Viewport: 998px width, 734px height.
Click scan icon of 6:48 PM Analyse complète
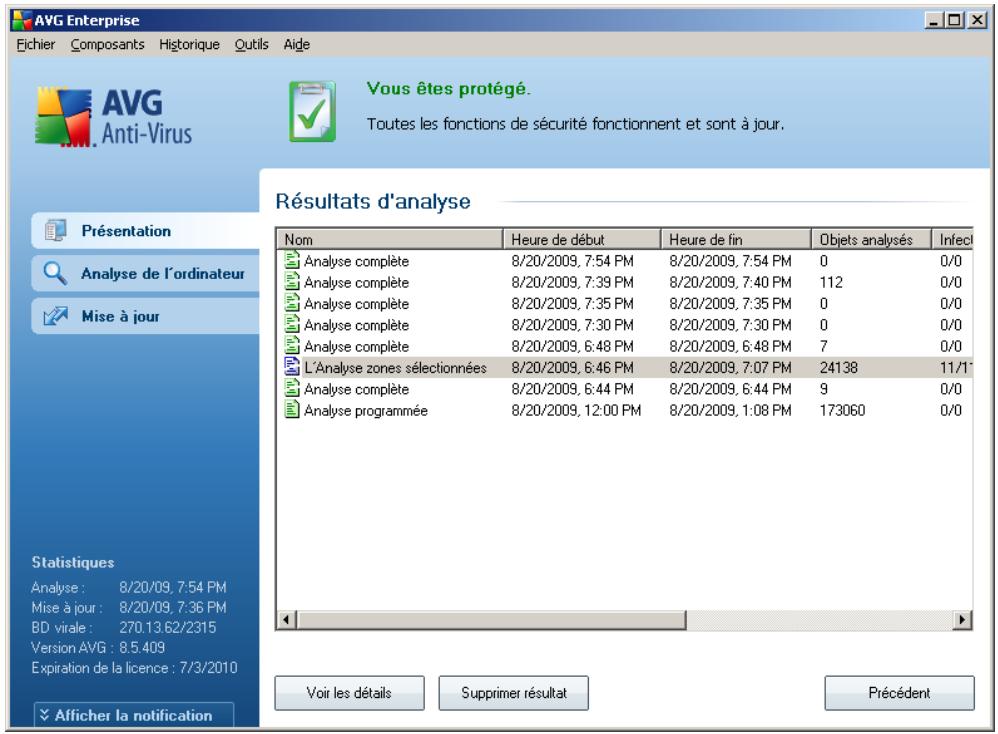pos(292,346)
